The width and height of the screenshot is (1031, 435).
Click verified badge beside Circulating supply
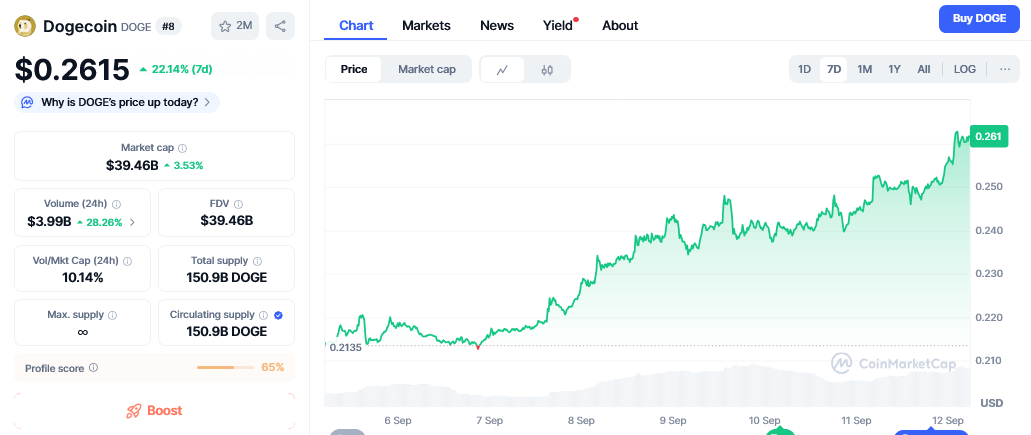tap(278, 315)
